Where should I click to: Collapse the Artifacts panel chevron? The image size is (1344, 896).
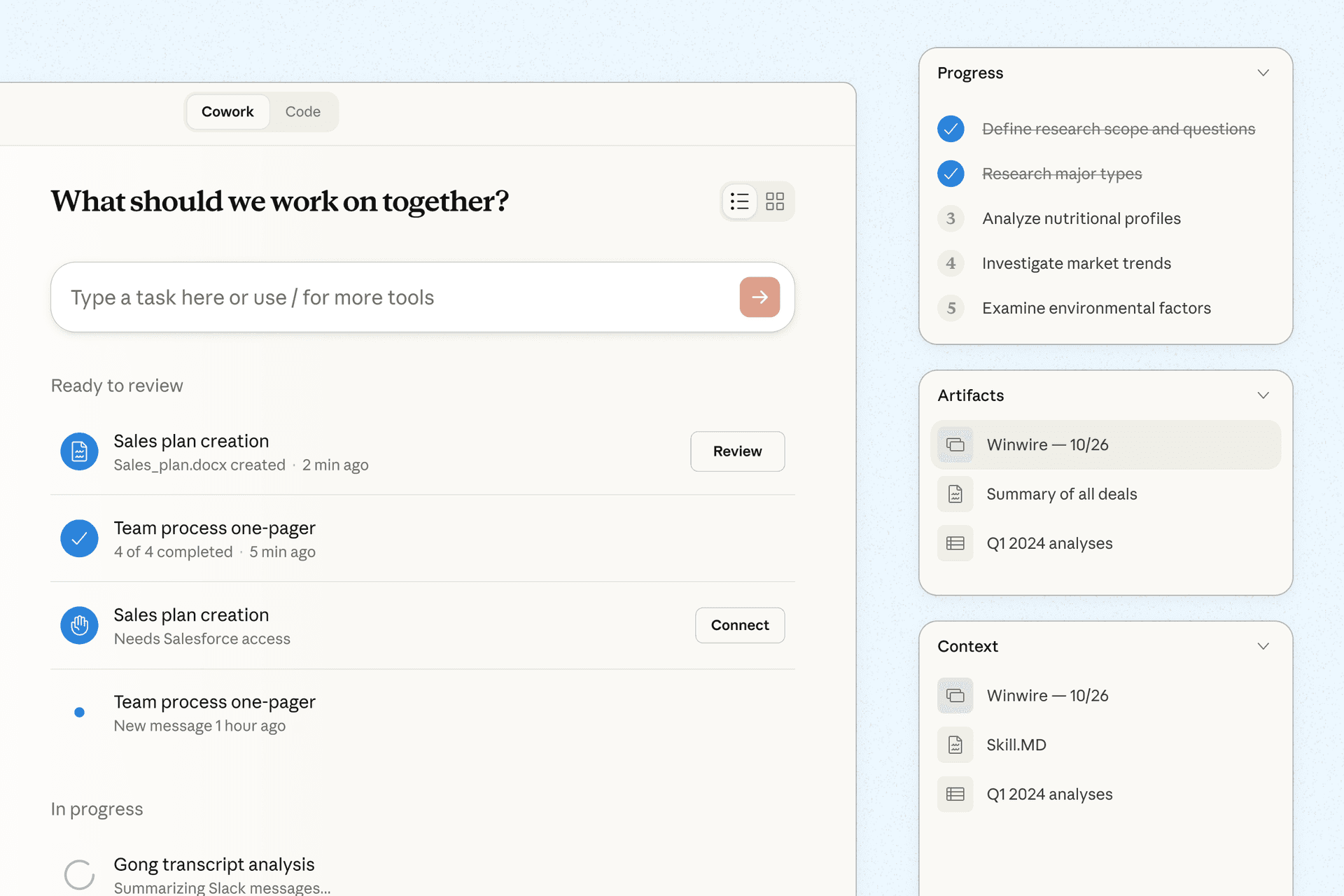[x=1263, y=395]
